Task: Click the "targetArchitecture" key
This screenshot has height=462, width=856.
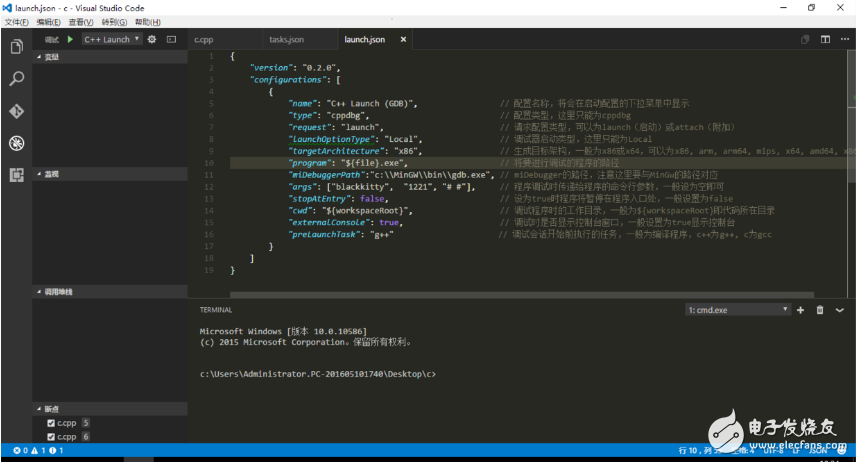Action: [x=336, y=151]
